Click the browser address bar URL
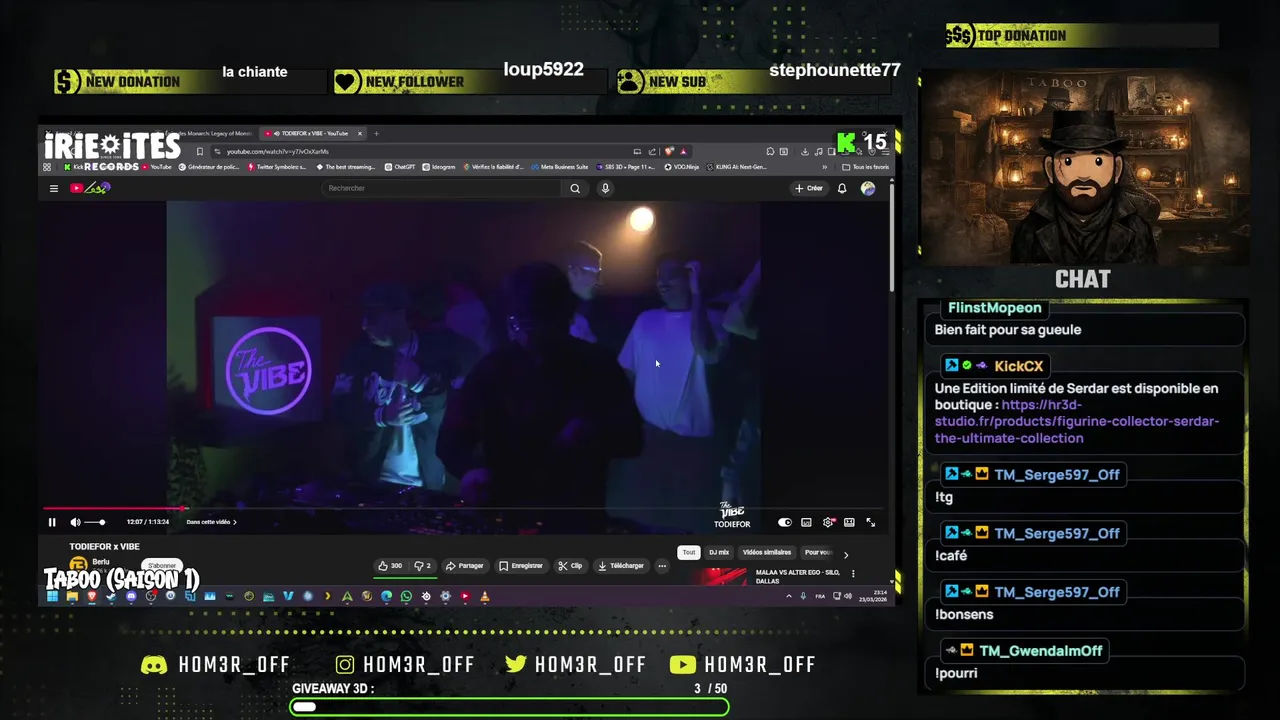Viewport: 1280px width, 720px height. coord(277,151)
